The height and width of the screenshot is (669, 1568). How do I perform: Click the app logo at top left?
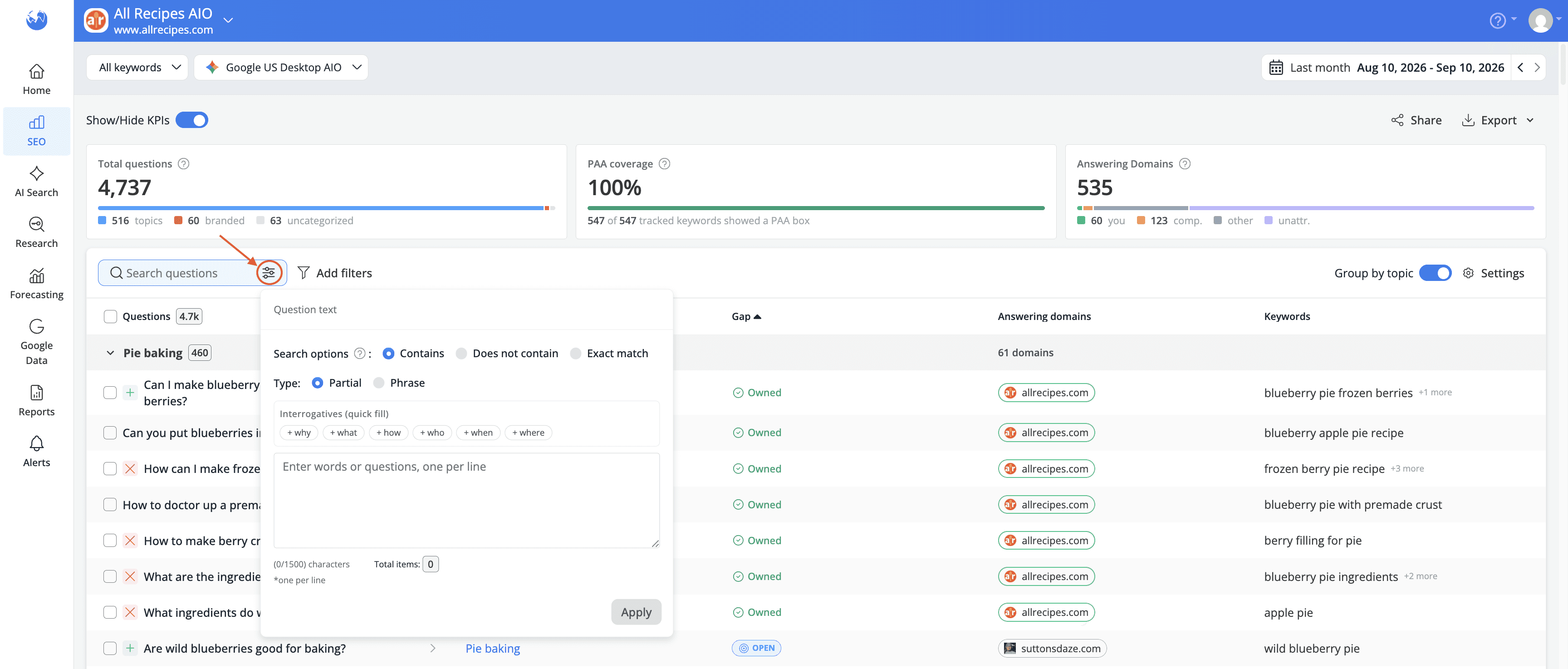[x=36, y=20]
